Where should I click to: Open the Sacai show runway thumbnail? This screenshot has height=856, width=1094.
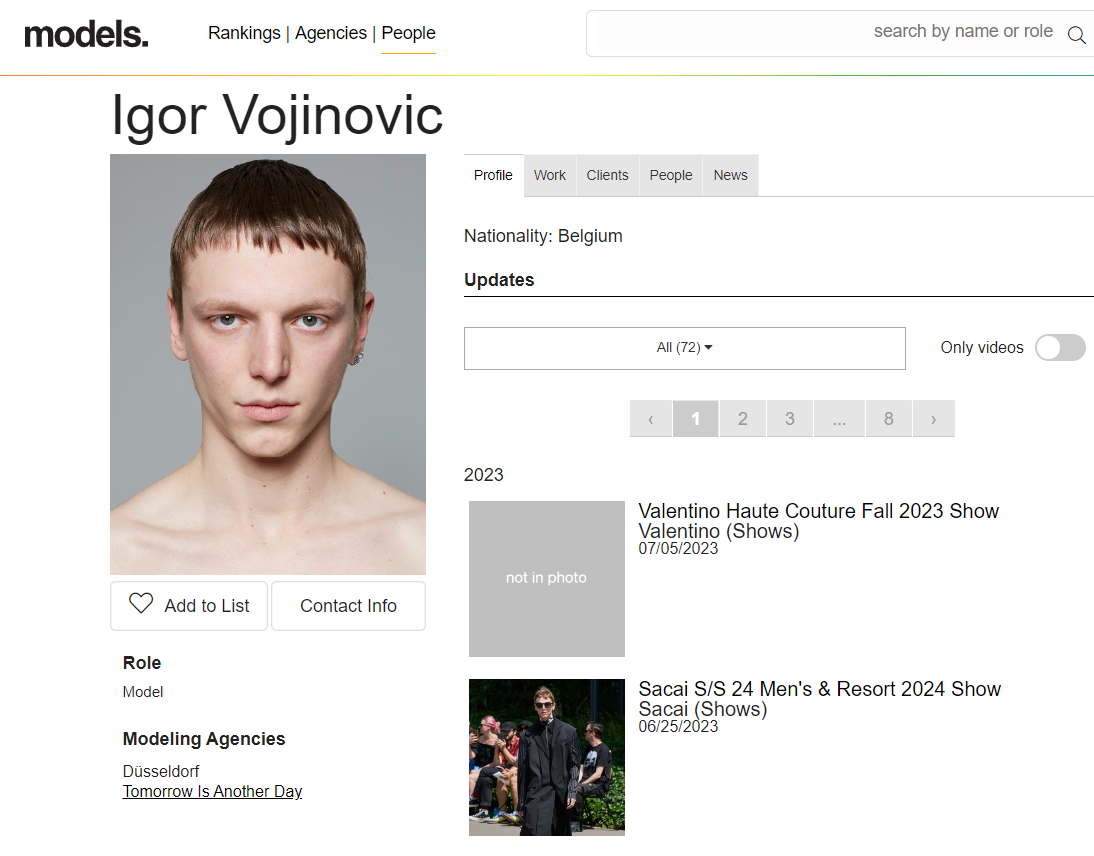(547, 757)
